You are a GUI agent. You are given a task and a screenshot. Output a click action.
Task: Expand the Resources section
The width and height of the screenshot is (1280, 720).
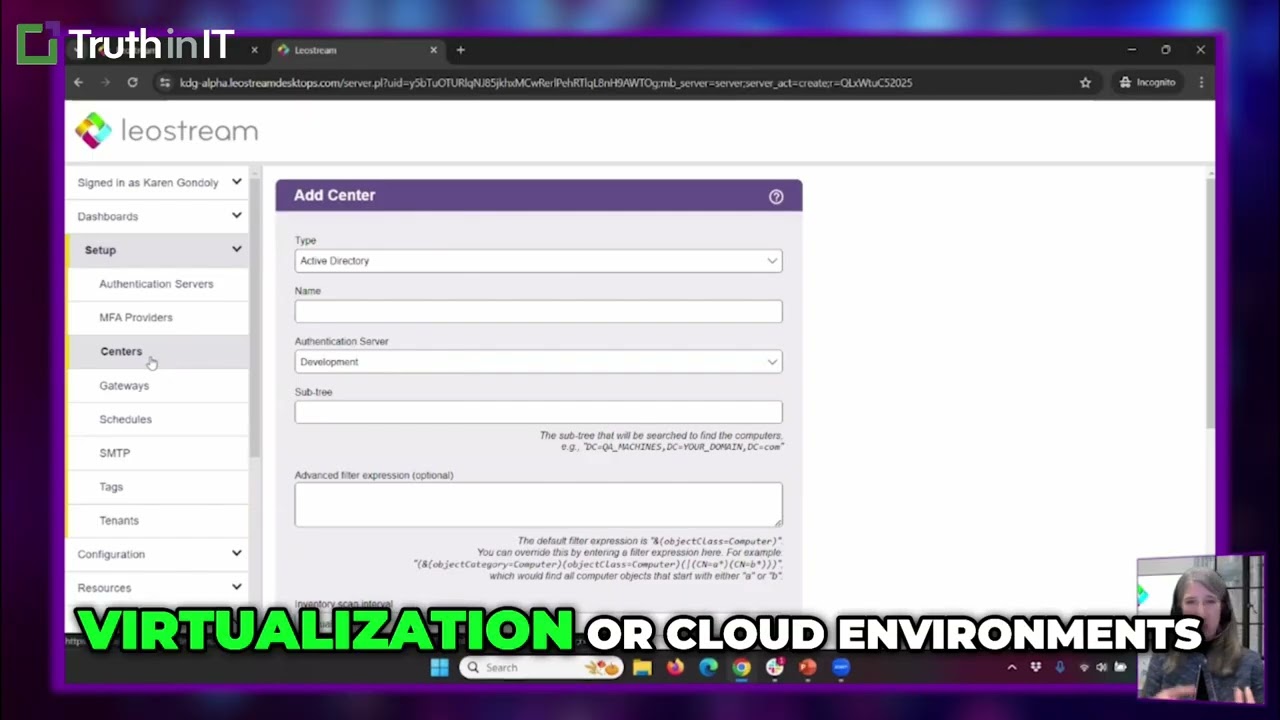click(x=159, y=588)
